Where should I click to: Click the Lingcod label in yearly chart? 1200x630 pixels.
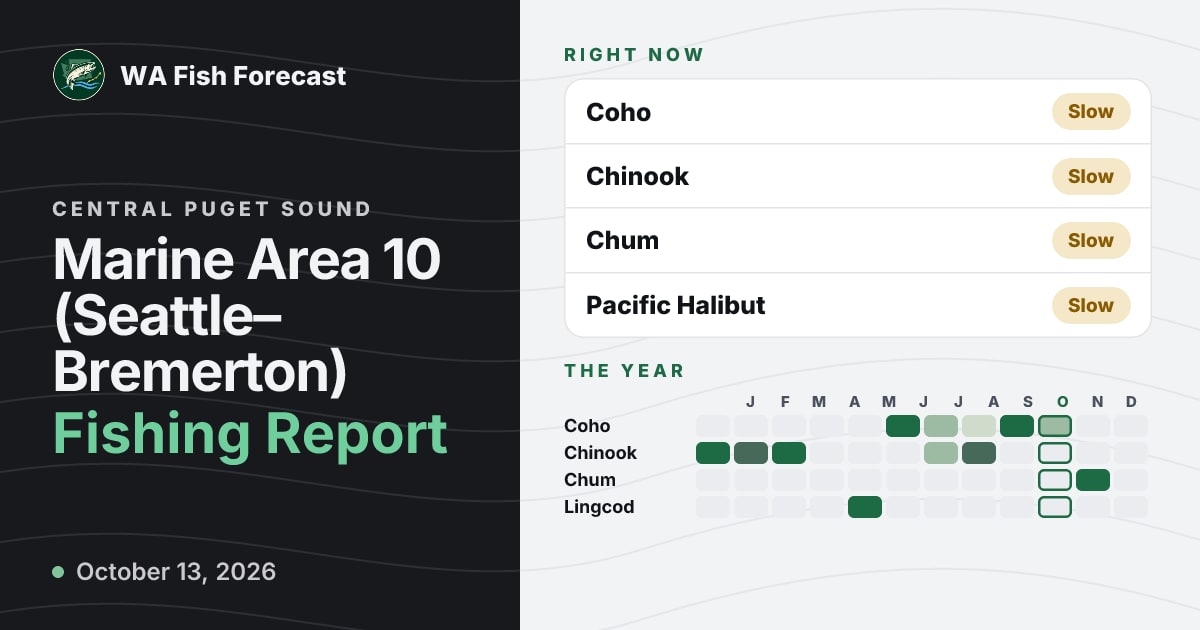pos(599,507)
